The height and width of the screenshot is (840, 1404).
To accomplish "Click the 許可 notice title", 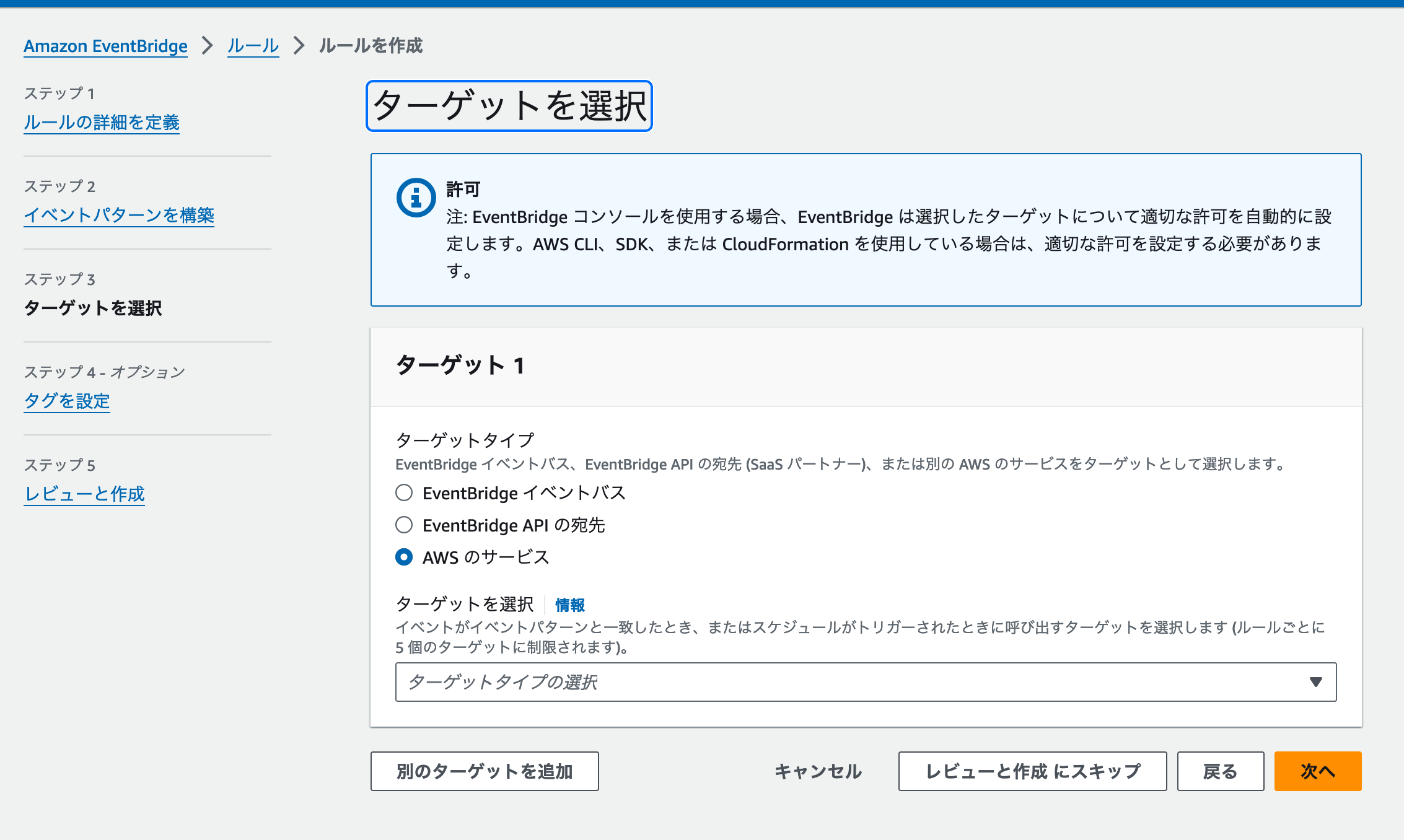I will click(x=463, y=189).
